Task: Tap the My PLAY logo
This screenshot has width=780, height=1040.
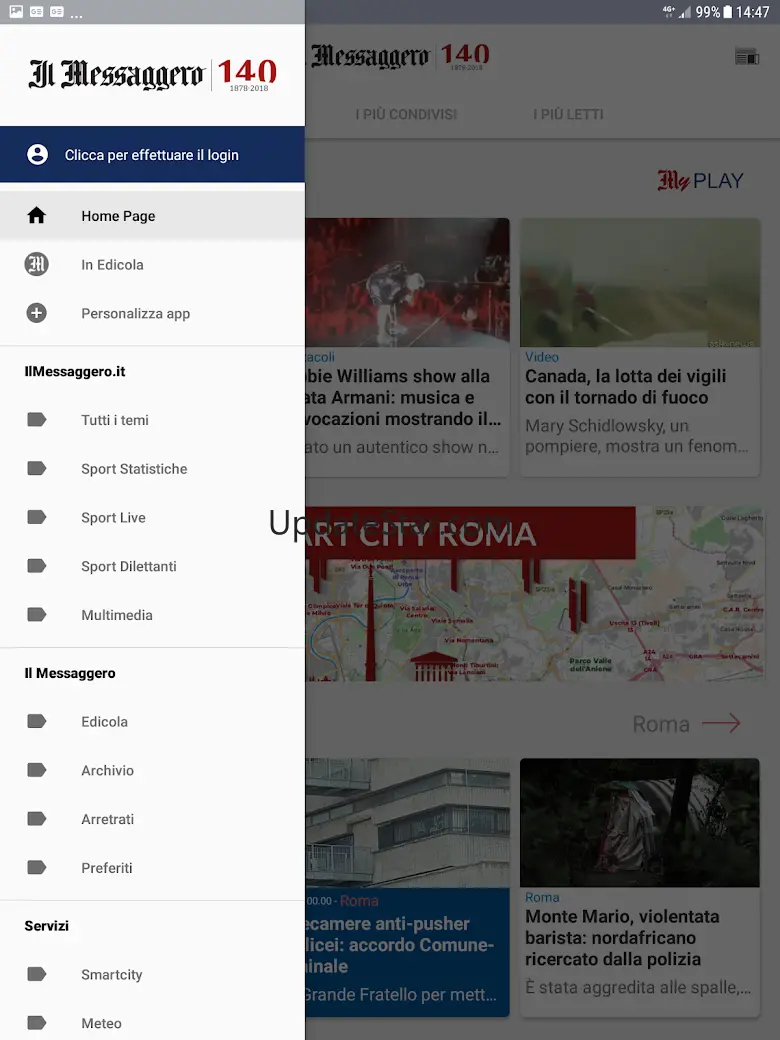Action: tap(700, 180)
